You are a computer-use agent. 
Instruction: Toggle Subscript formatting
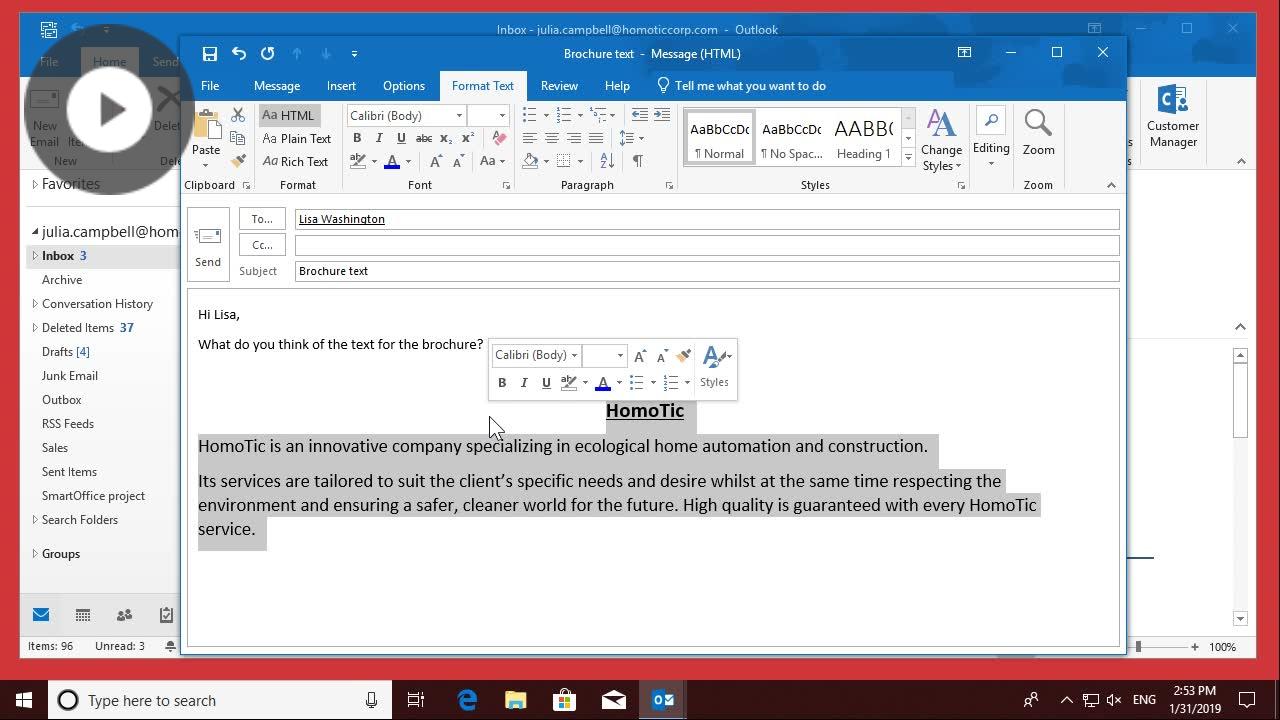tap(446, 138)
